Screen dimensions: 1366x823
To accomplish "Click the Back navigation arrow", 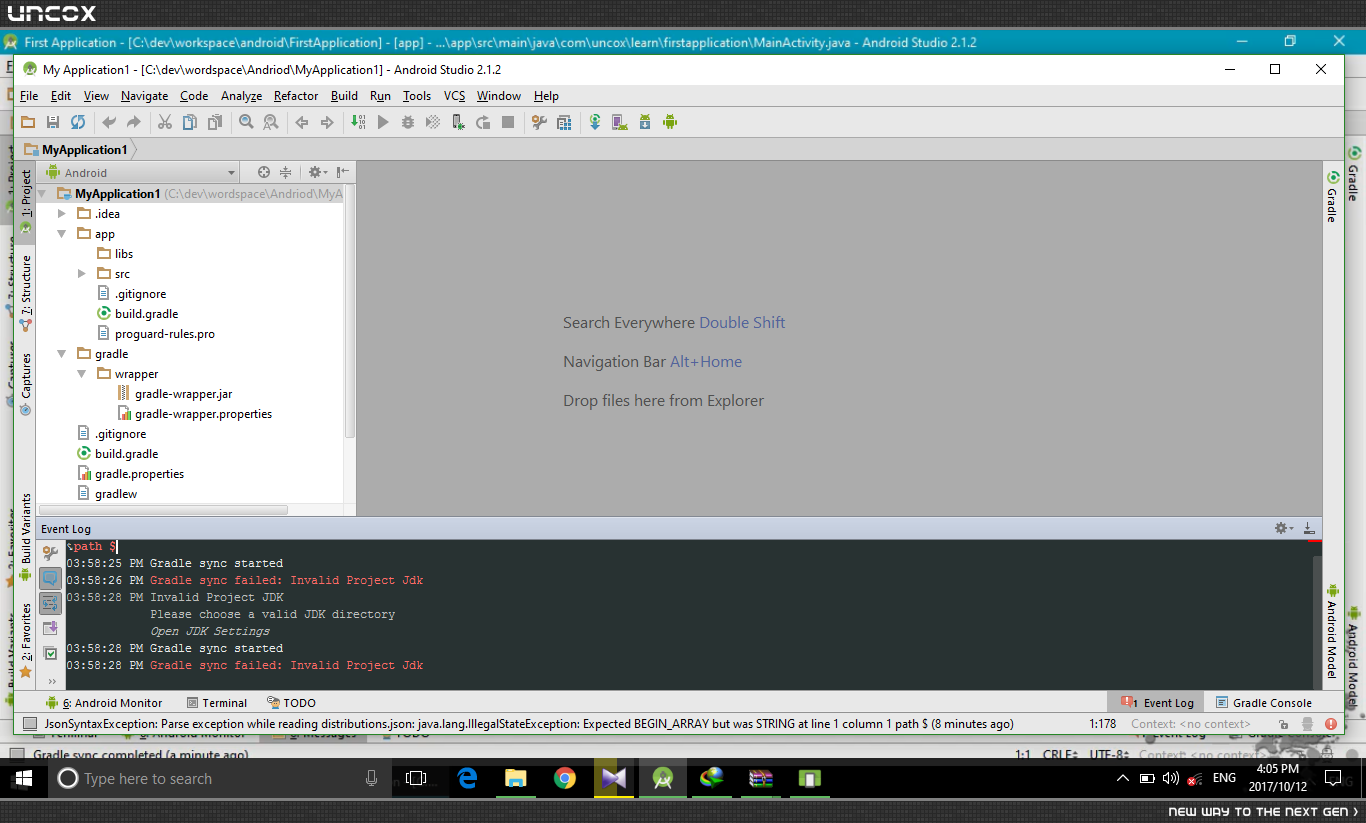I will point(302,122).
